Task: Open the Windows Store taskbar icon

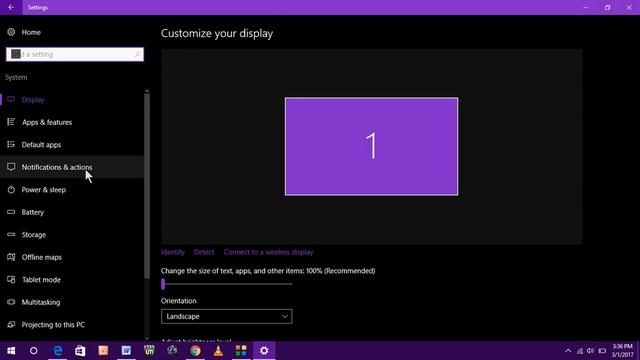Action: [80, 351]
